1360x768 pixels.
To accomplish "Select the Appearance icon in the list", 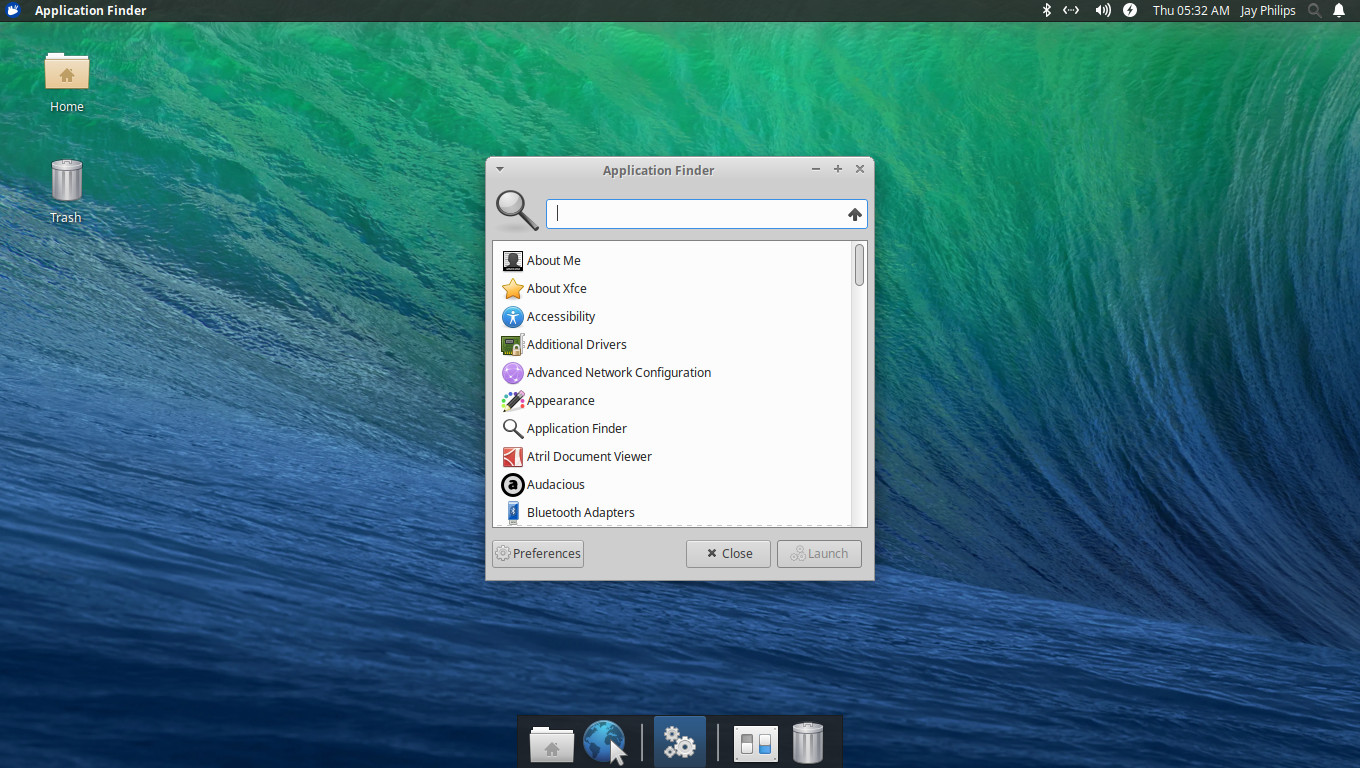I will 512,401.
